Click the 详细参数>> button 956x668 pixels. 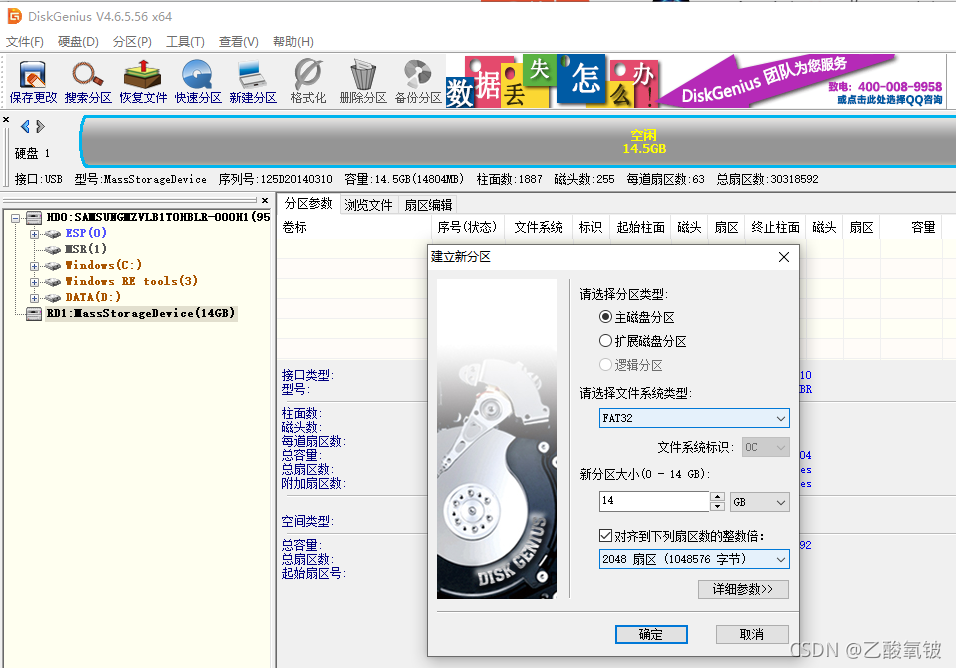point(743,589)
